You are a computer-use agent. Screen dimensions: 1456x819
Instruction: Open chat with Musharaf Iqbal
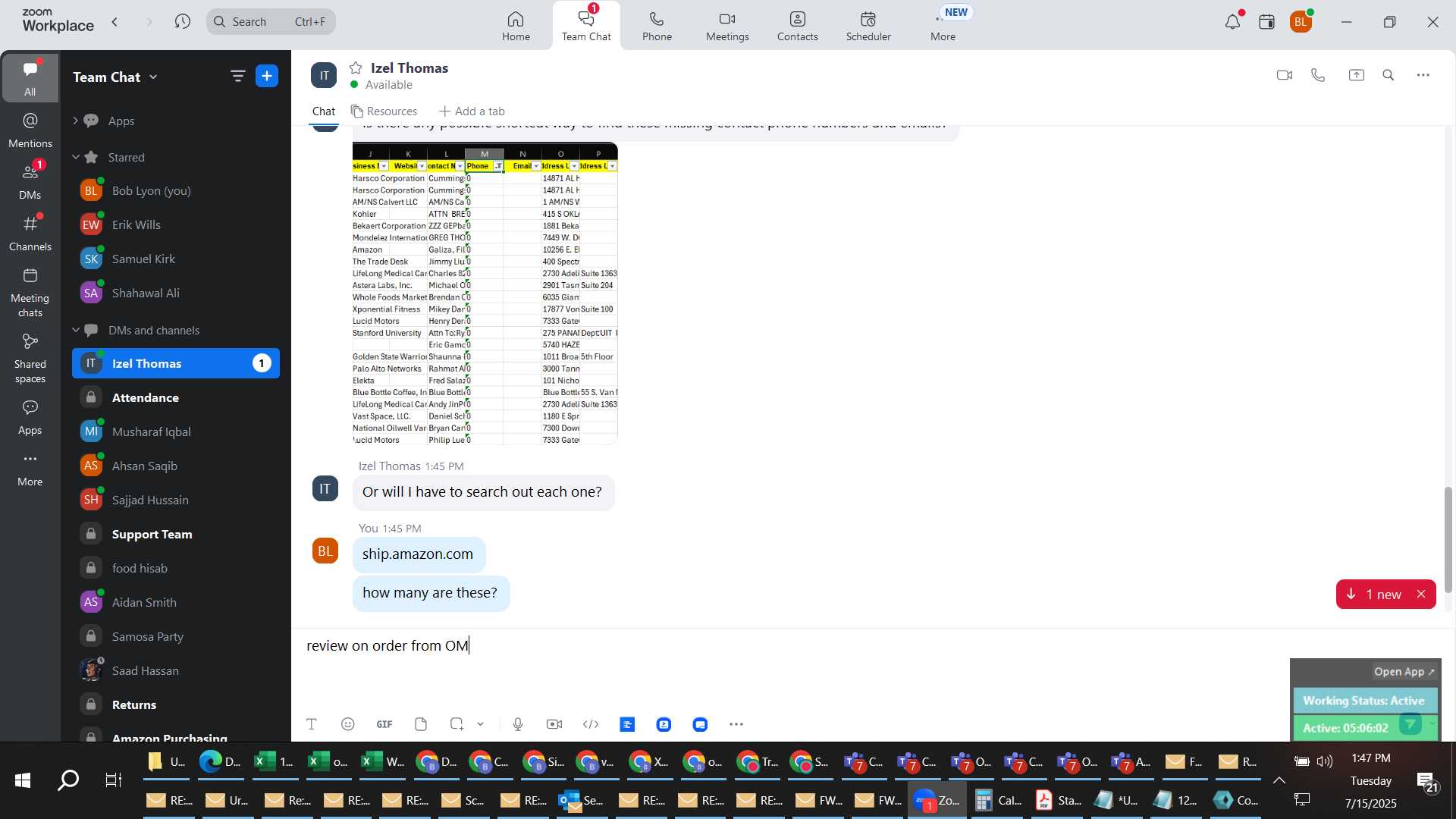coord(176,431)
